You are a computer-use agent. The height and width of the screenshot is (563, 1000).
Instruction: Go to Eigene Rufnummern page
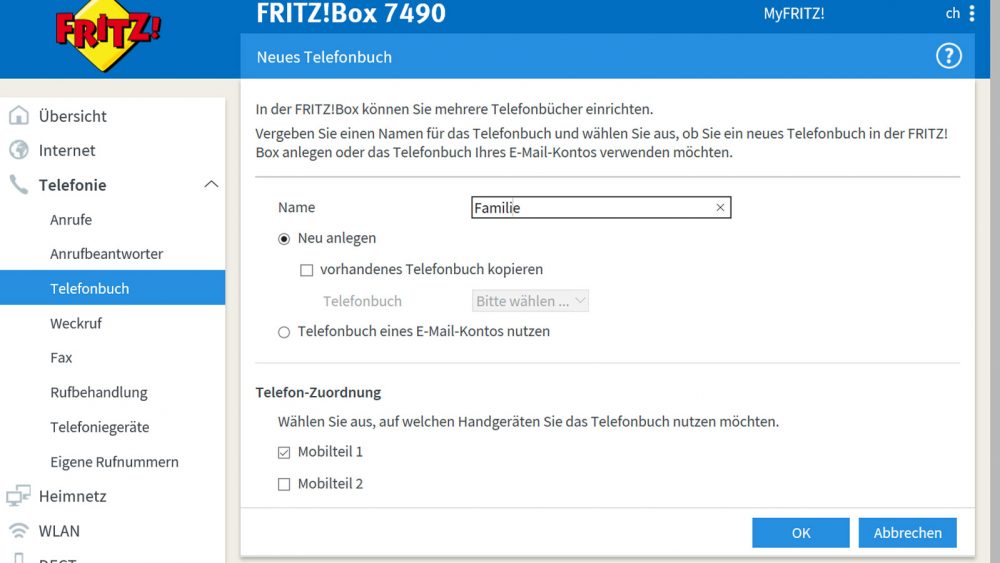112,462
